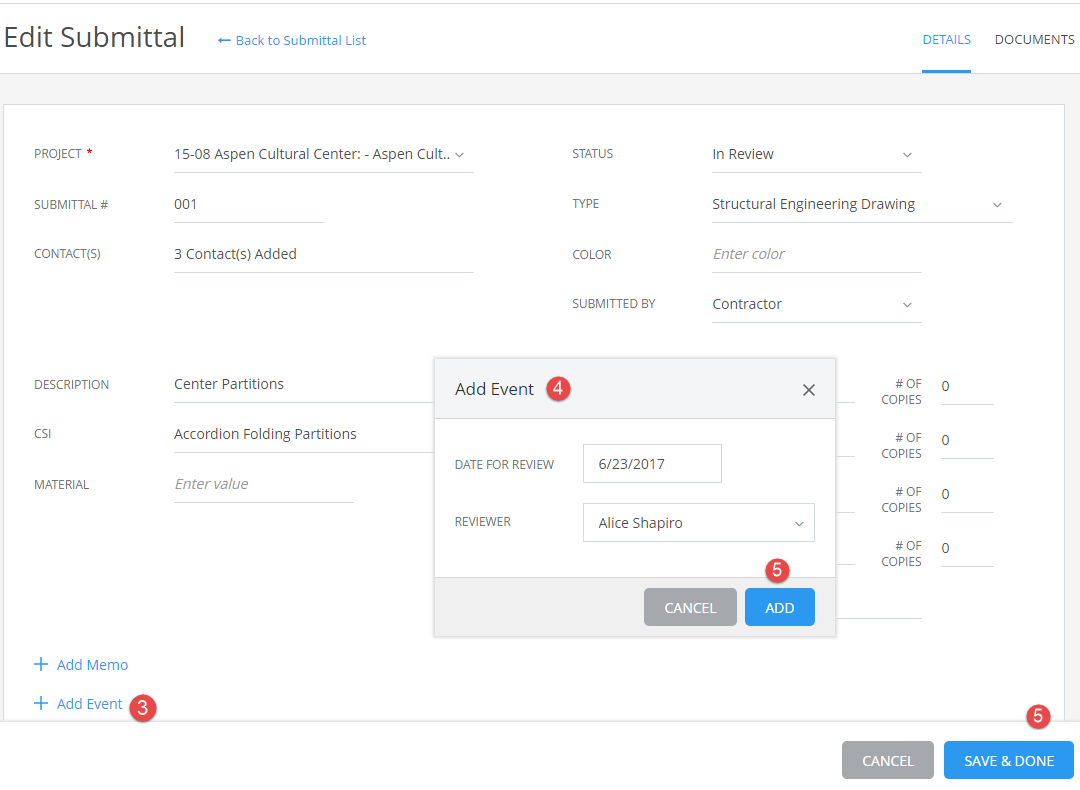Select the DETAILS tab
This screenshot has width=1080, height=790.
[x=946, y=39]
